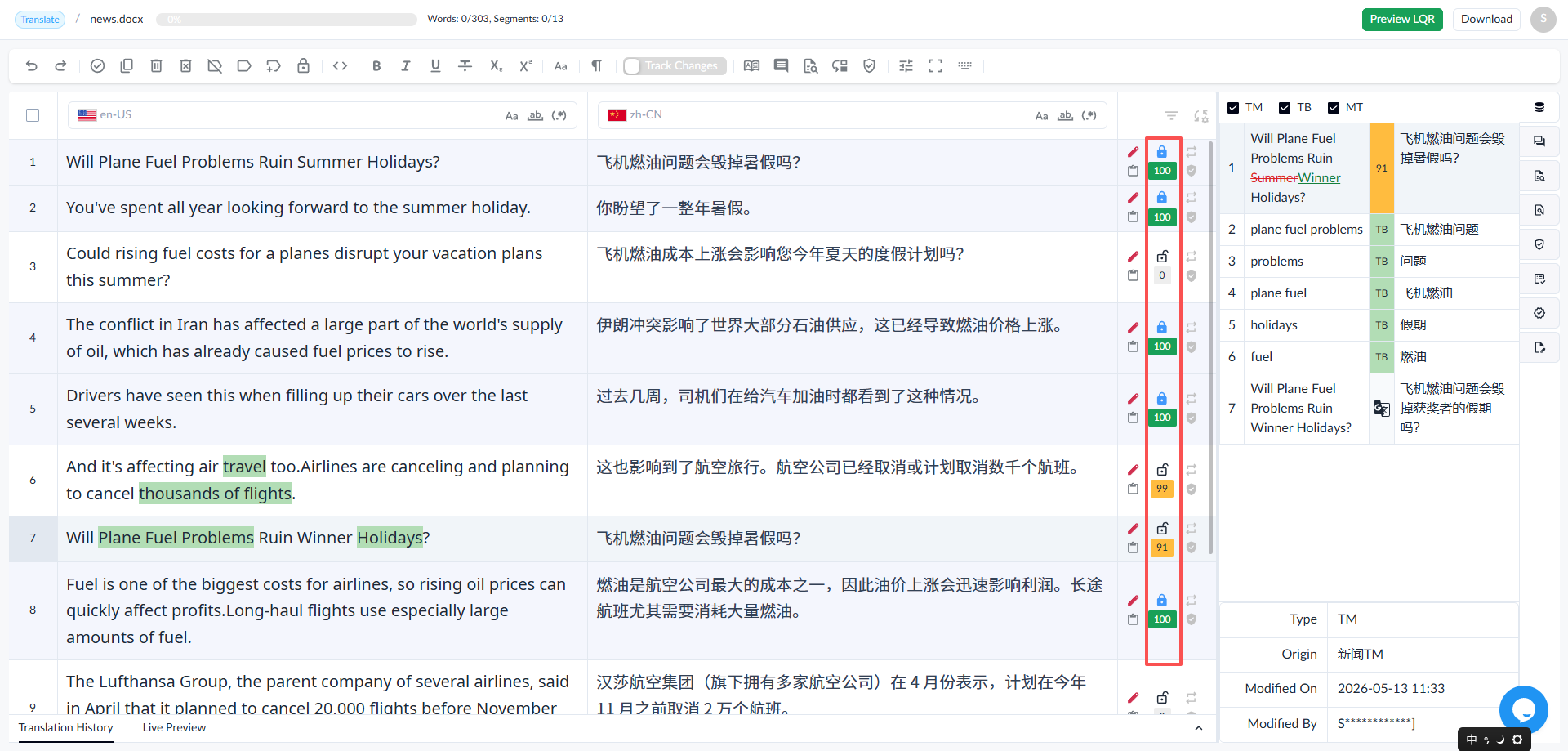This screenshot has width=1568, height=751.
Task: Show hidden characters with pilcrow icon
Action: click(597, 66)
